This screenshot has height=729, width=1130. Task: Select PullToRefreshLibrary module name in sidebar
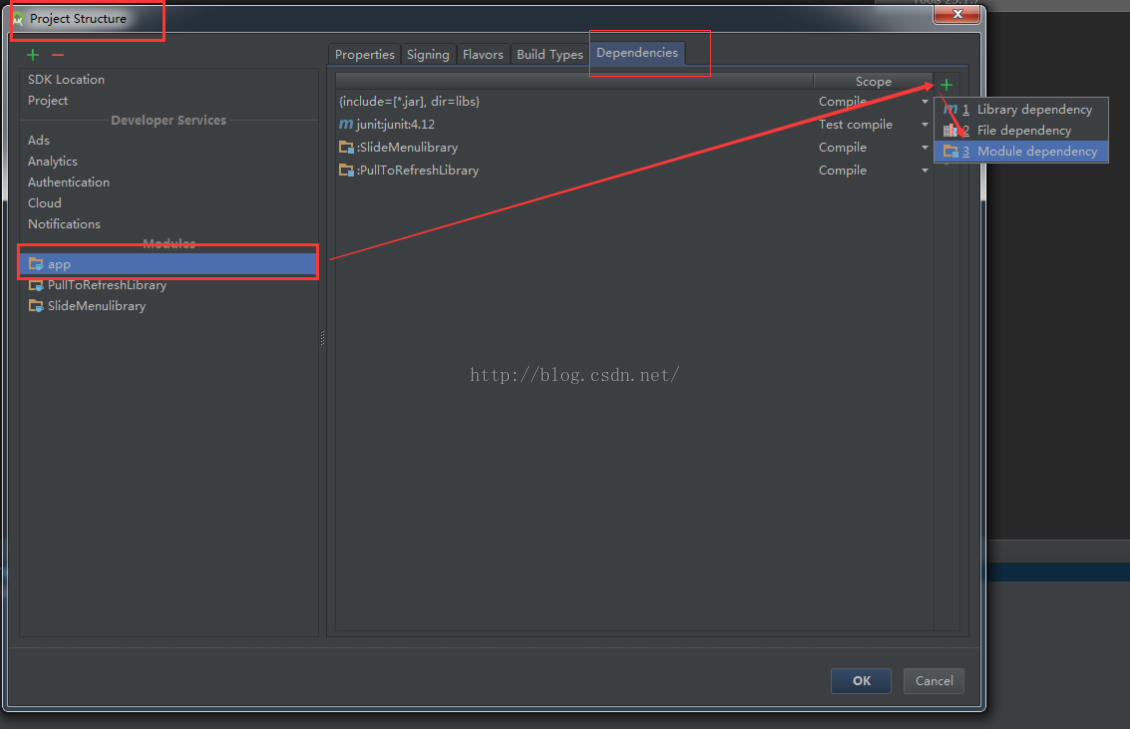[x=107, y=285]
